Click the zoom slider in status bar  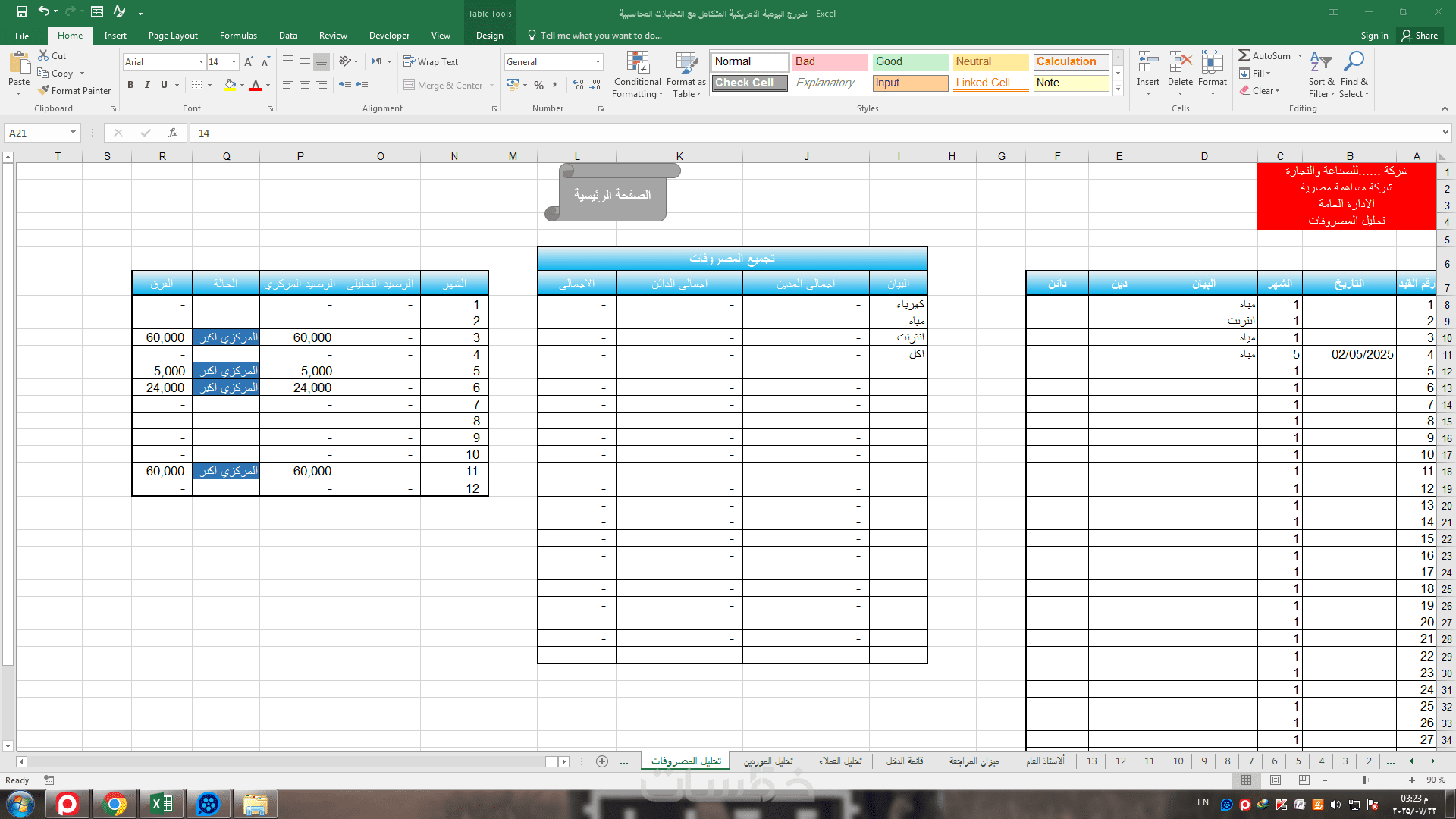coord(1364,780)
